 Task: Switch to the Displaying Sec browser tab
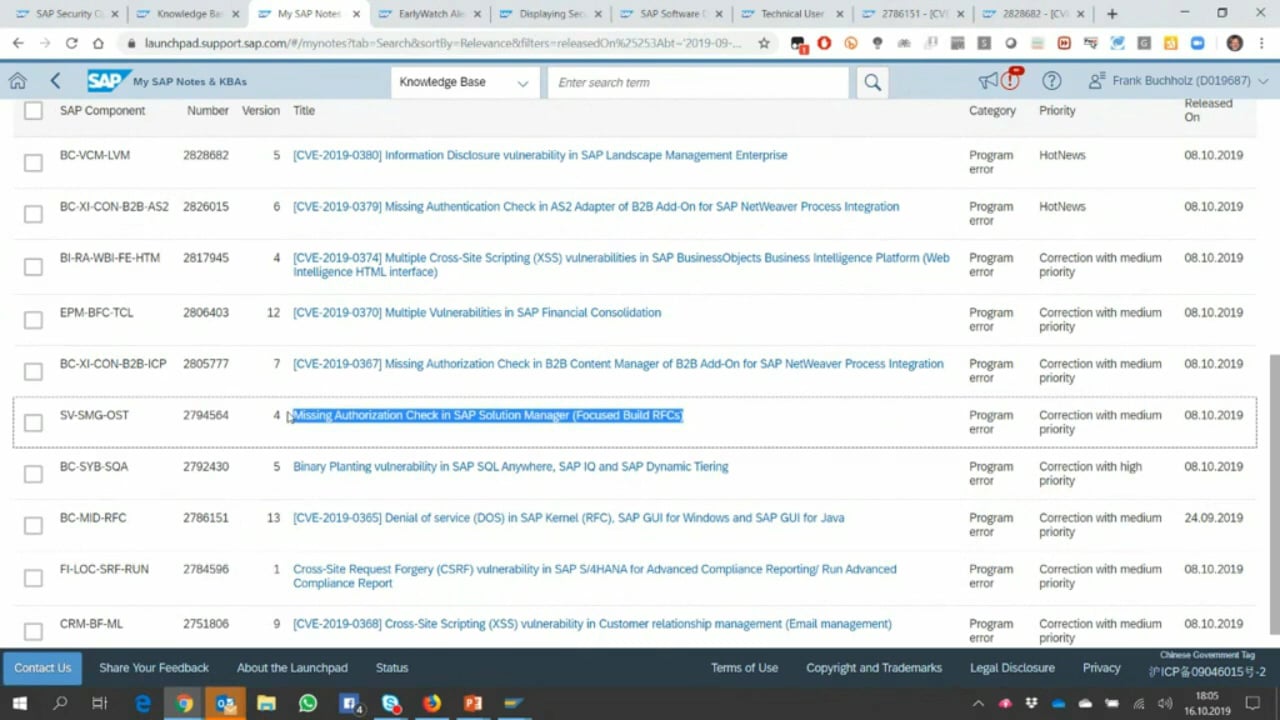tap(549, 14)
